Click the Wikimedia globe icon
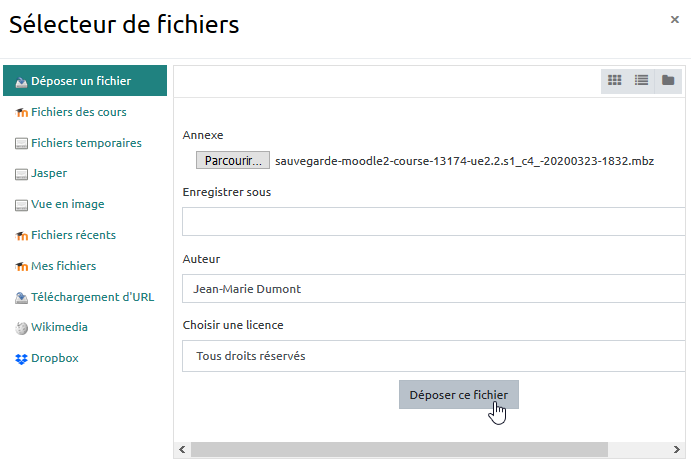The width and height of the screenshot is (691, 469). (x=21, y=327)
